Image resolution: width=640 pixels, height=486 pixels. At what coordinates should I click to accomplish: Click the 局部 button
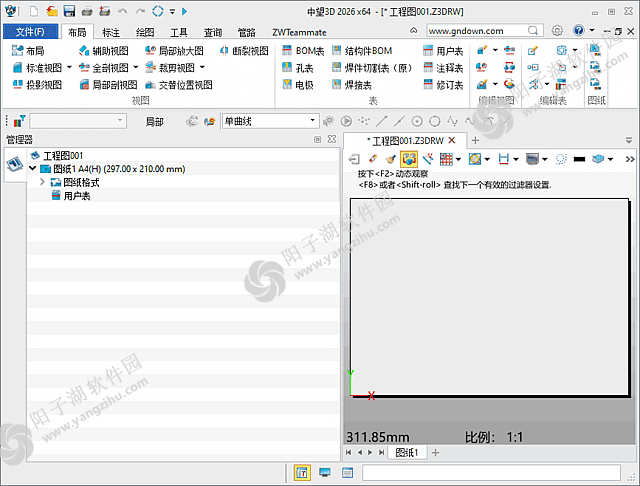coord(154,121)
